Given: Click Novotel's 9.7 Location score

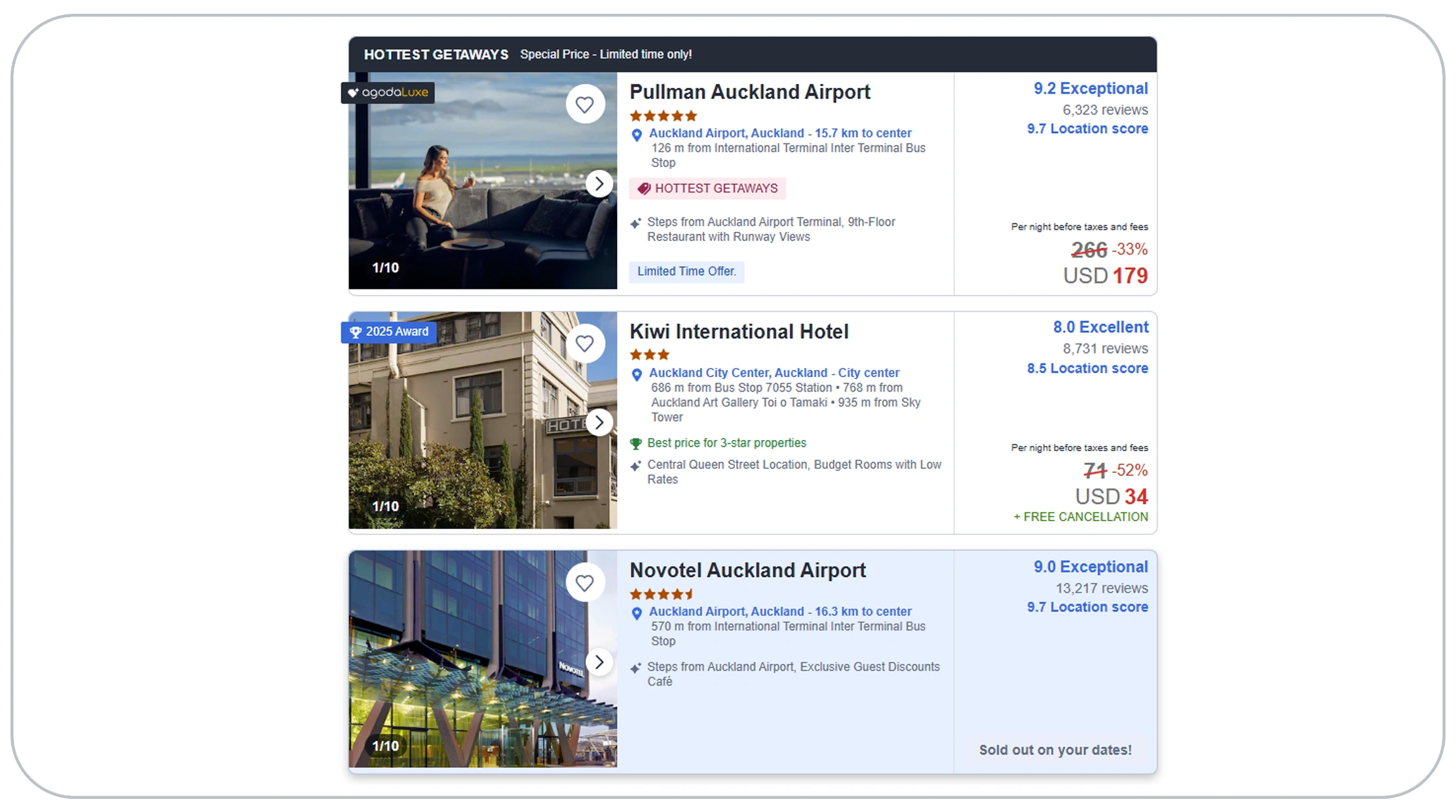Looking at the screenshot, I should (x=1087, y=608).
